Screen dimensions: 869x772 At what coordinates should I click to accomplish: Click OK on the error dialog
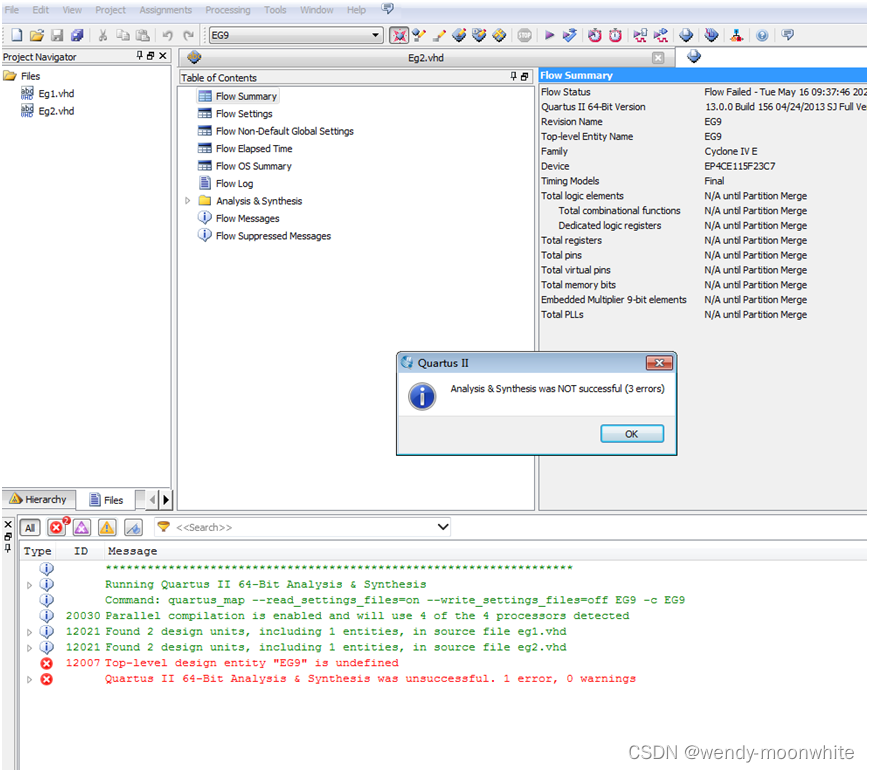click(631, 433)
